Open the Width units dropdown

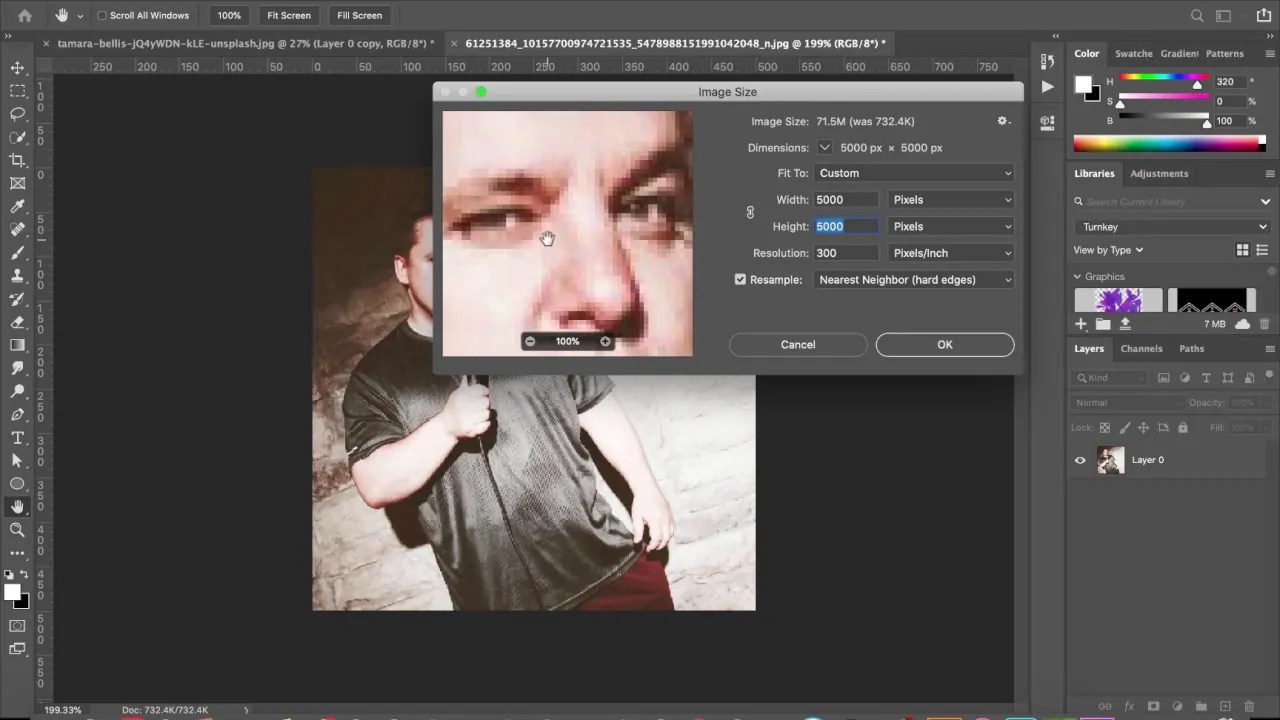(950, 199)
